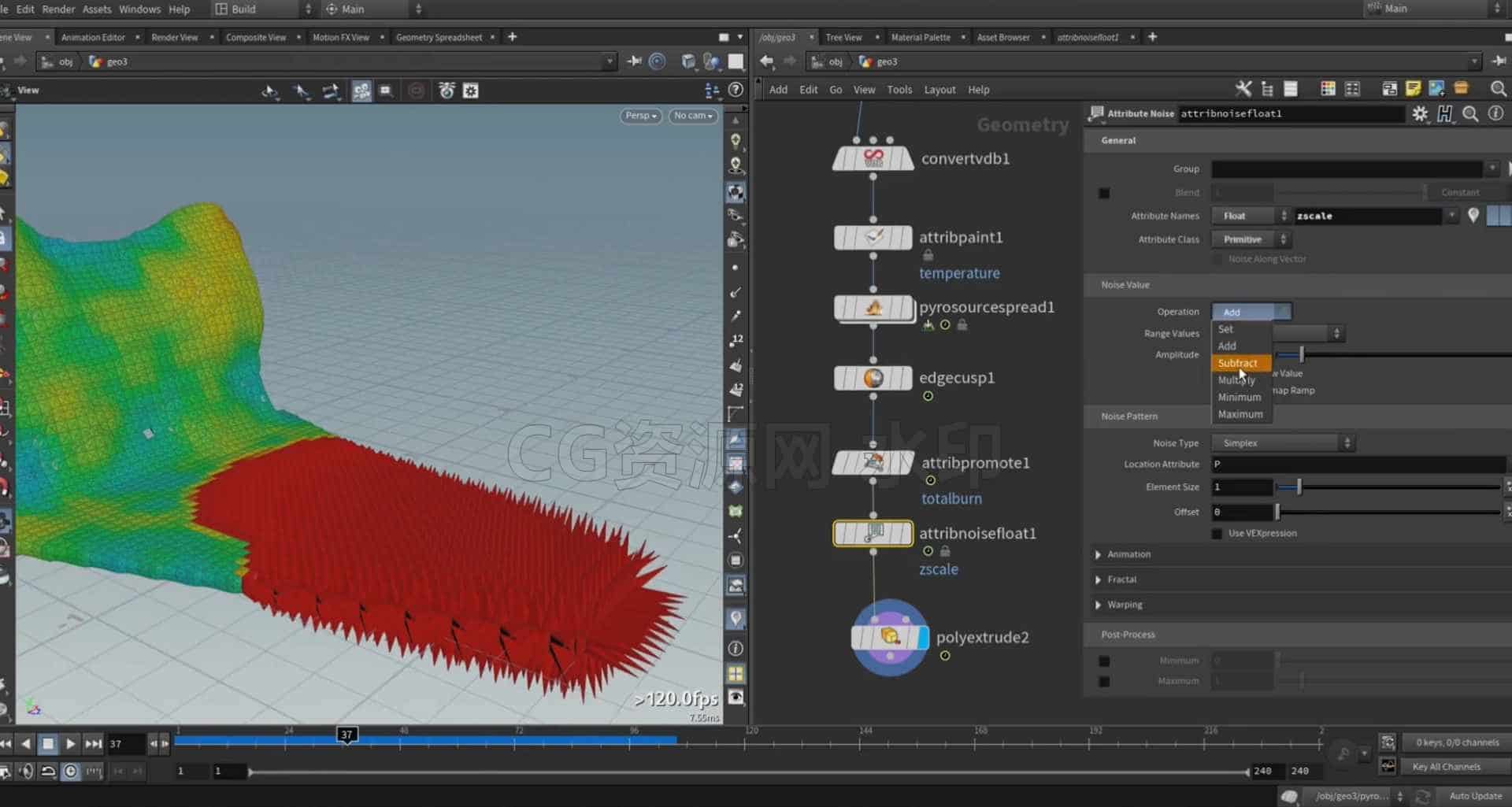Select the attribpromote1 node icon

click(873, 462)
